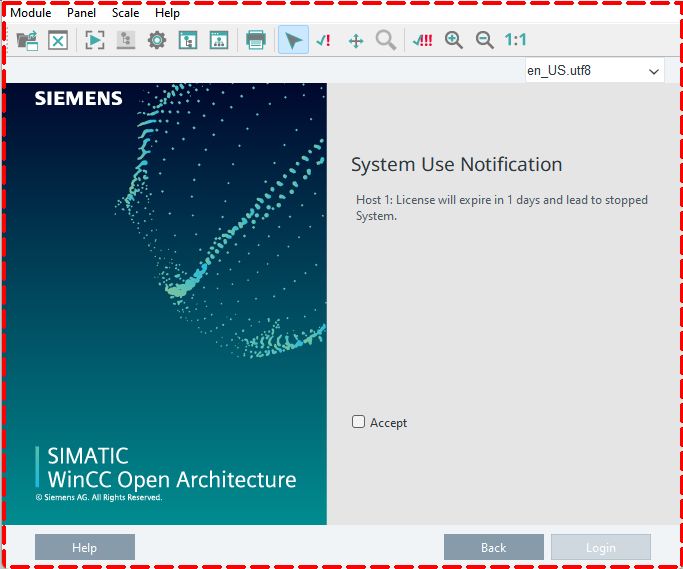The height and width of the screenshot is (569, 683).
Task: Open the Scale menu
Action: (x=125, y=13)
